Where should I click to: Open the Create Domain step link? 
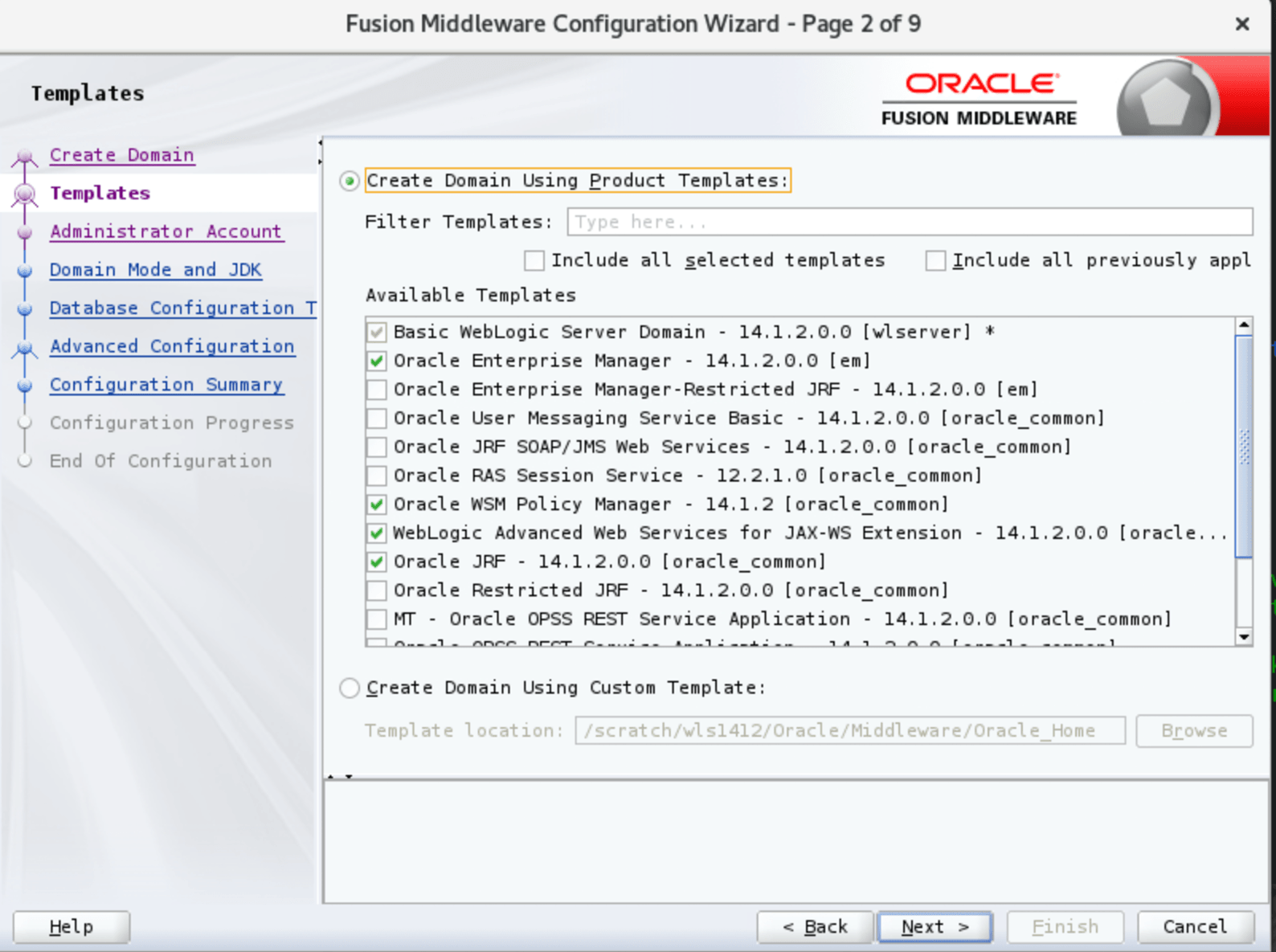(122, 155)
